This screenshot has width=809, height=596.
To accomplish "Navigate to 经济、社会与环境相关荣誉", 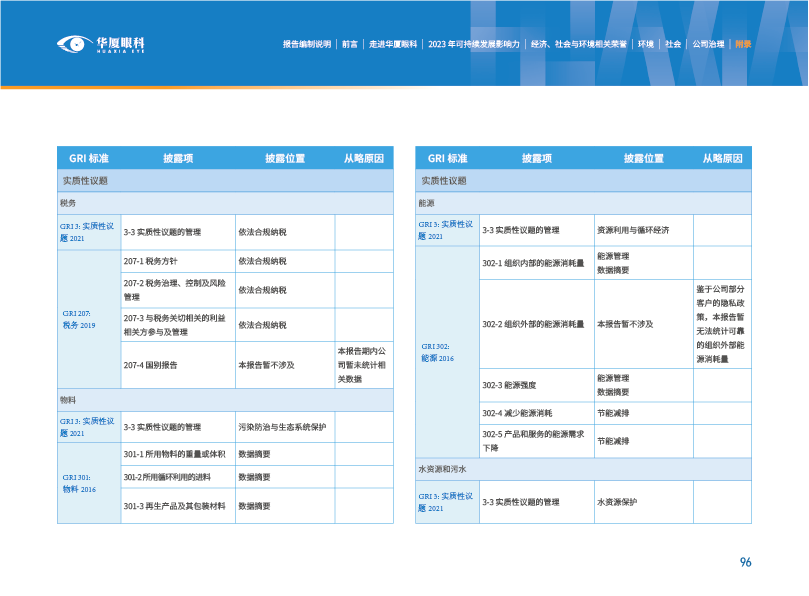I will [579, 44].
